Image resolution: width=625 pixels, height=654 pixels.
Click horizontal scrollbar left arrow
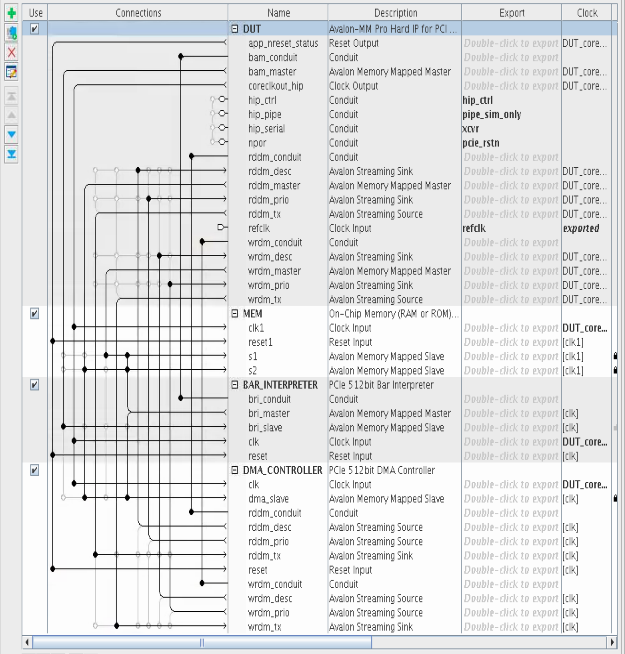click(28, 642)
